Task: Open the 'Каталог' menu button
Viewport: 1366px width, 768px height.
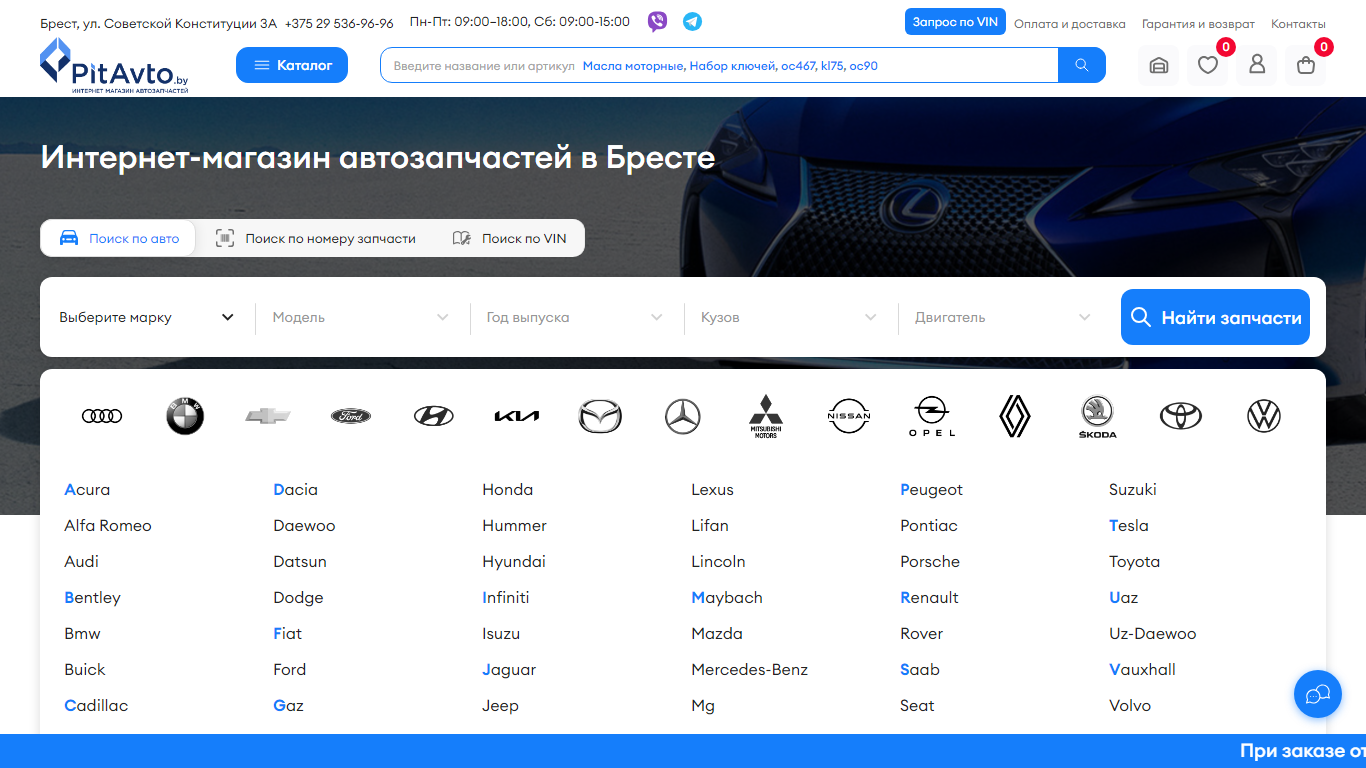Action: point(292,65)
